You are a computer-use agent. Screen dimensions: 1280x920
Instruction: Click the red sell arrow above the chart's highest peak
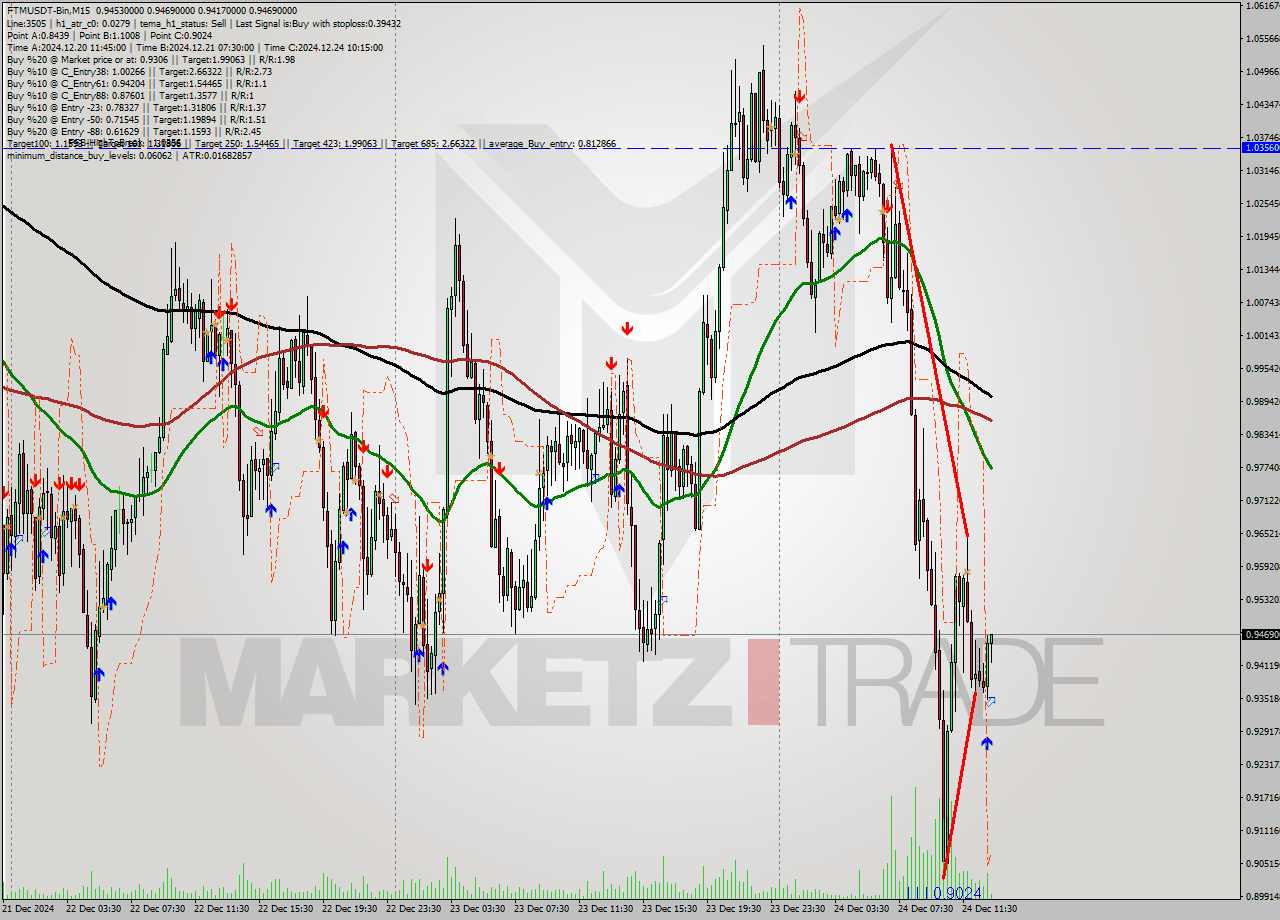(x=799, y=96)
